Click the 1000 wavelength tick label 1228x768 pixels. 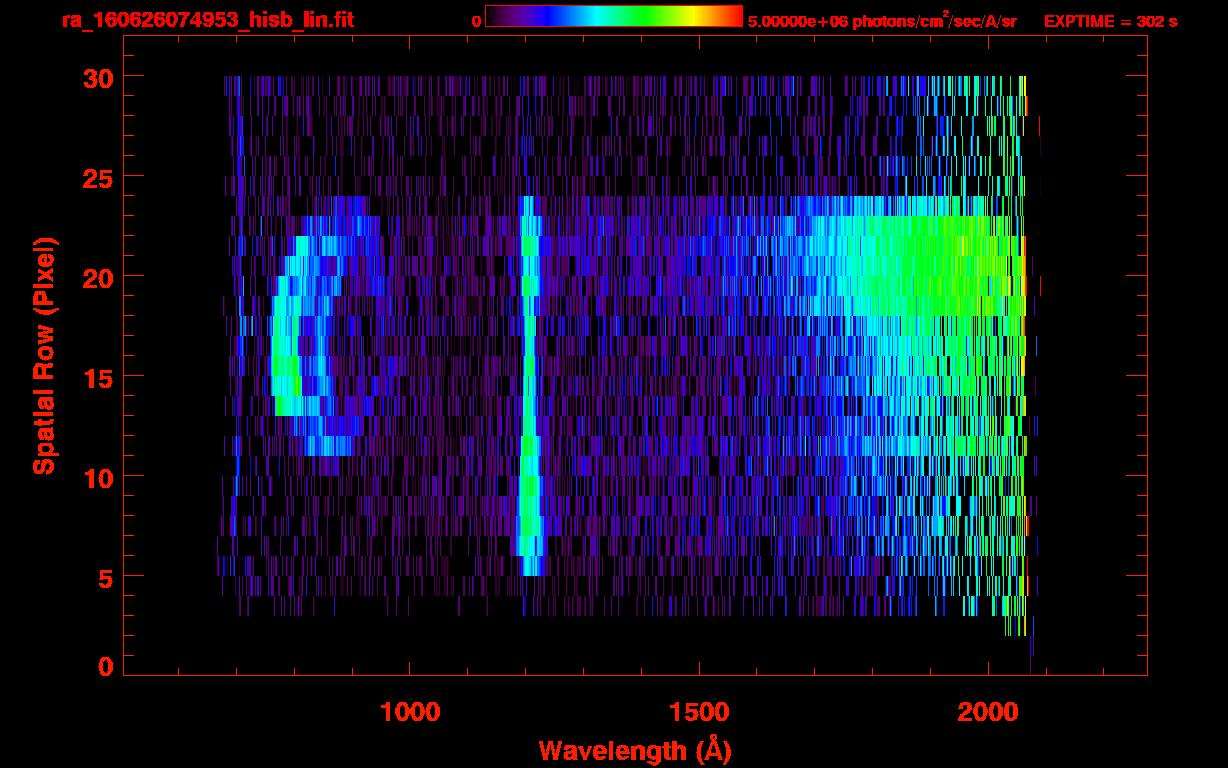(x=410, y=712)
